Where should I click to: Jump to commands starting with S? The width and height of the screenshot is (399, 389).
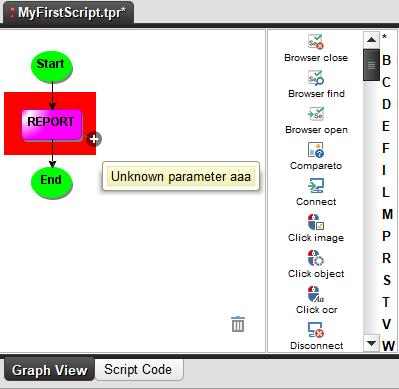(387, 280)
